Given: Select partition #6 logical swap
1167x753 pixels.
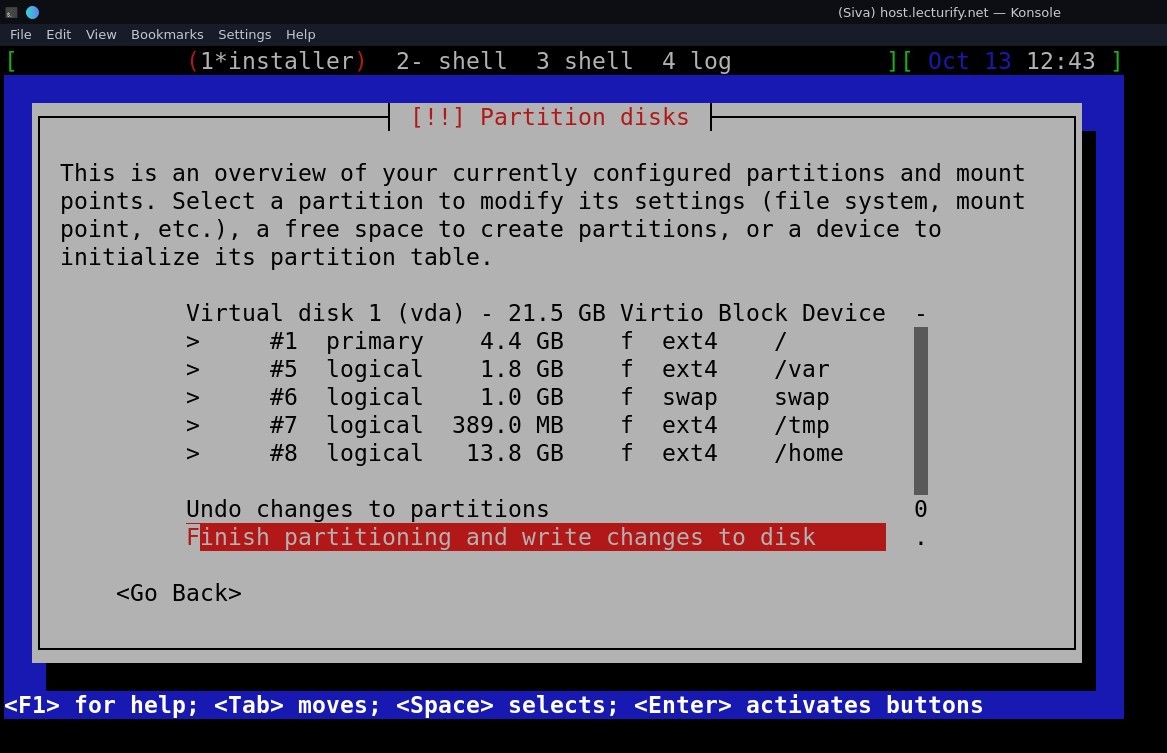Looking at the screenshot, I should [x=536, y=397].
